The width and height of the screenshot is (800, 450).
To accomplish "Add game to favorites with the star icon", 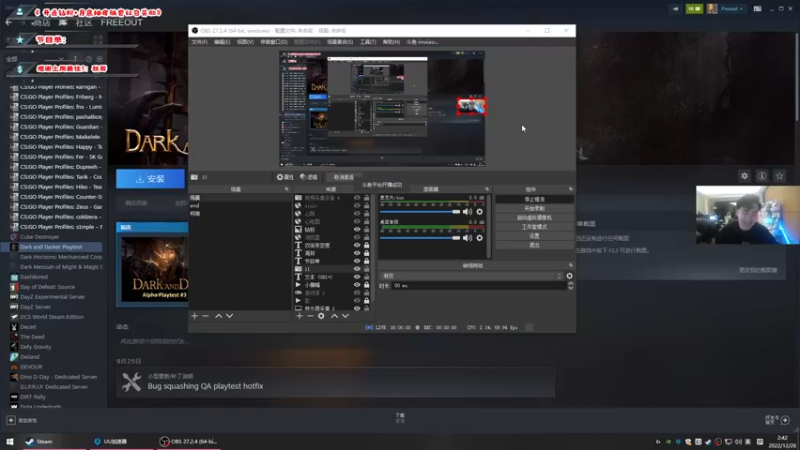I will coord(780,176).
